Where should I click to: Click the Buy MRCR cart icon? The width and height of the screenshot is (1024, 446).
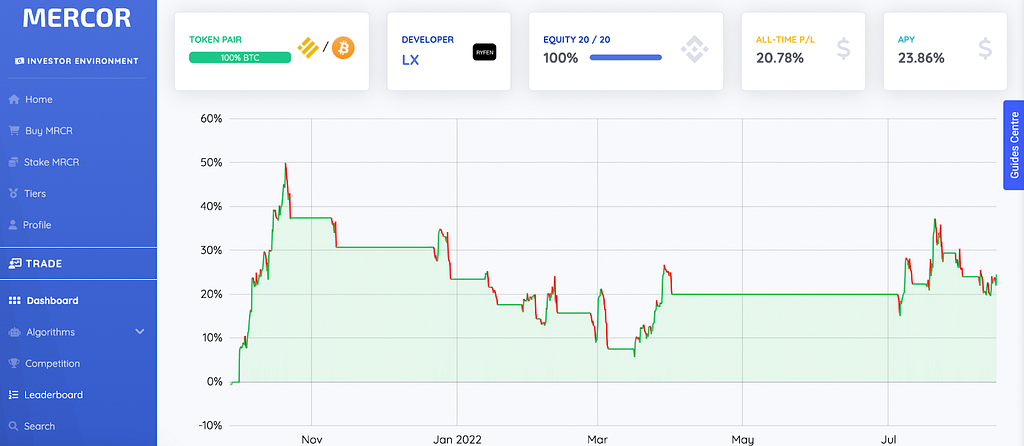tap(13, 131)
